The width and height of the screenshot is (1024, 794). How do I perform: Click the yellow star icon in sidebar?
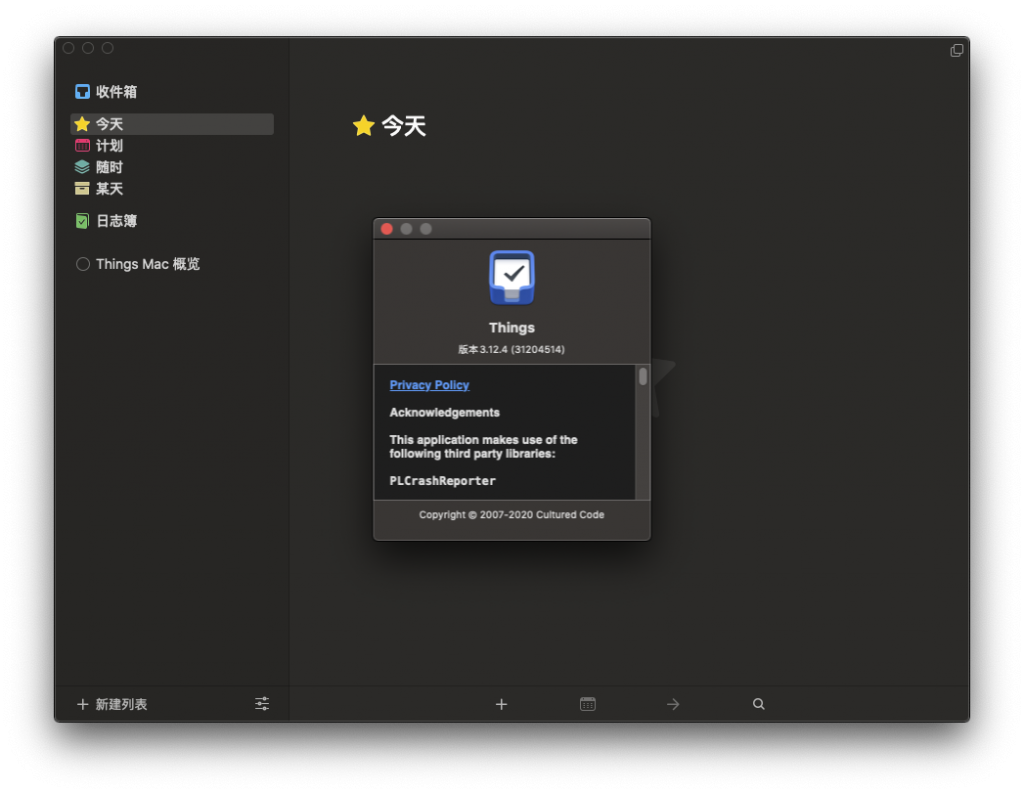pos(82,124)
